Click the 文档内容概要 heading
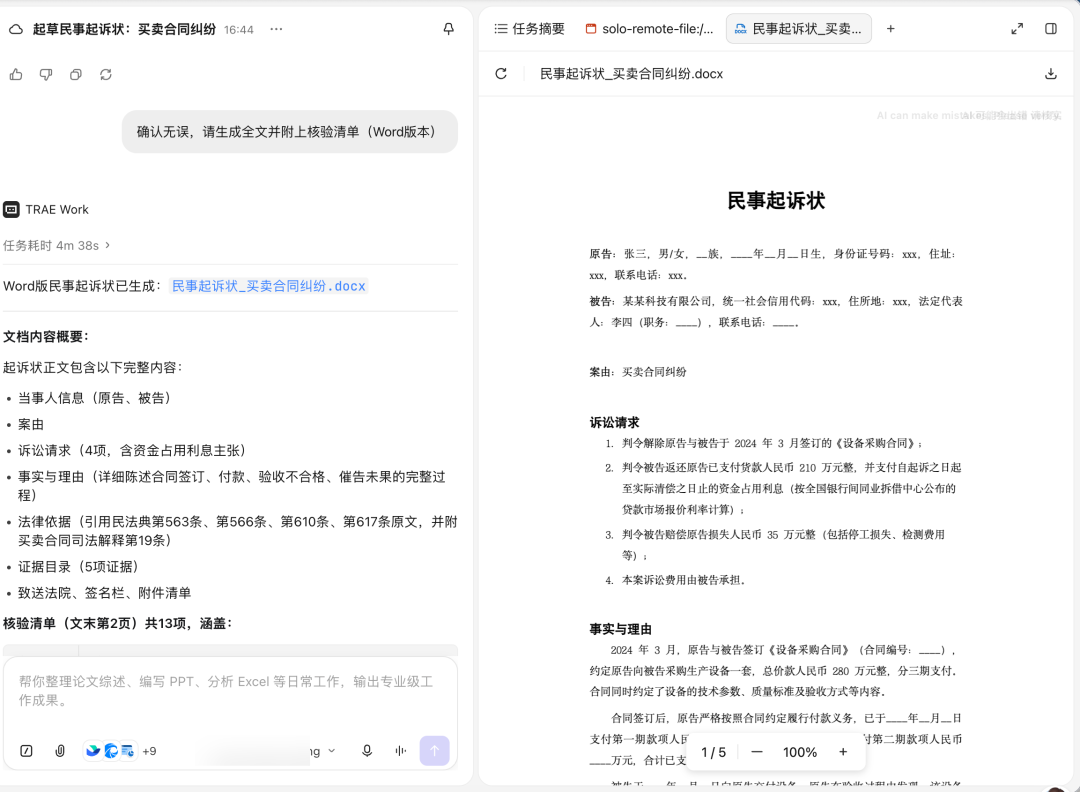This screenshot has height=792, width=1080. (x=45, y=337)
